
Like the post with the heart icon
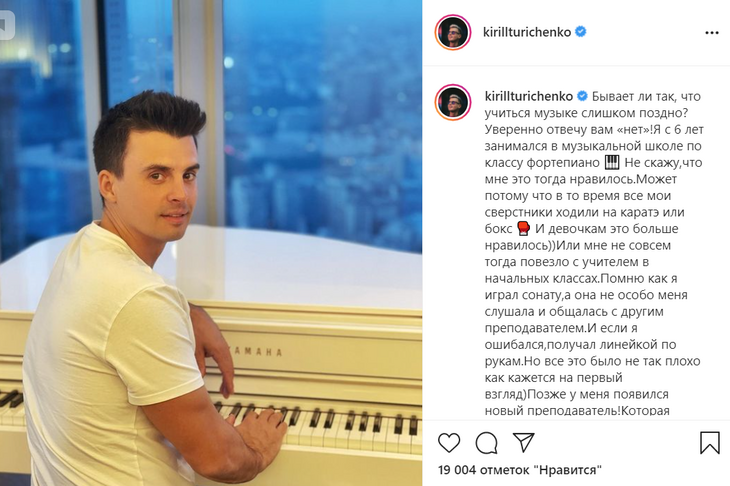tap(449, 443)
